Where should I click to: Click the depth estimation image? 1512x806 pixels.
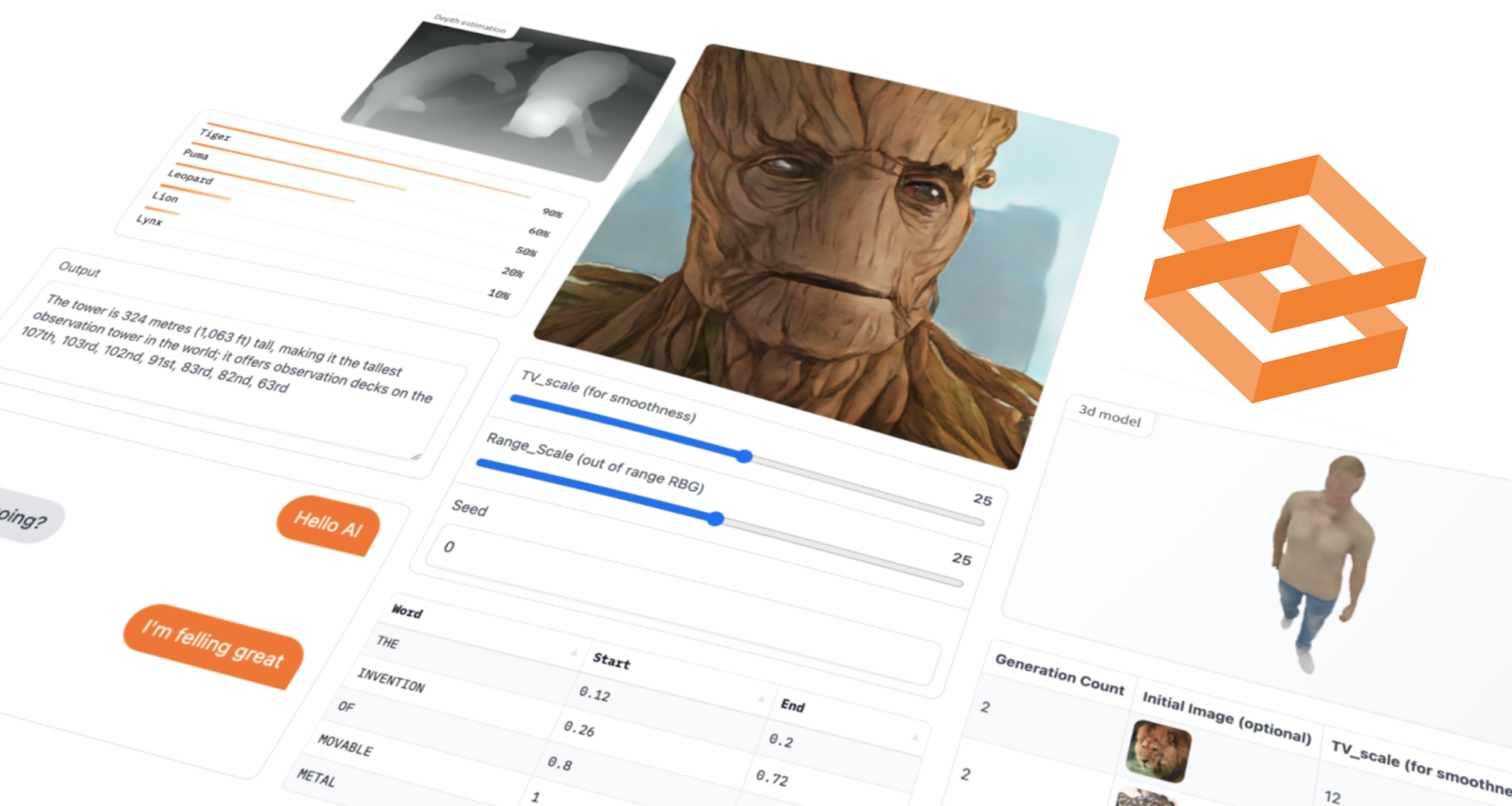click(x=509, y=99)
